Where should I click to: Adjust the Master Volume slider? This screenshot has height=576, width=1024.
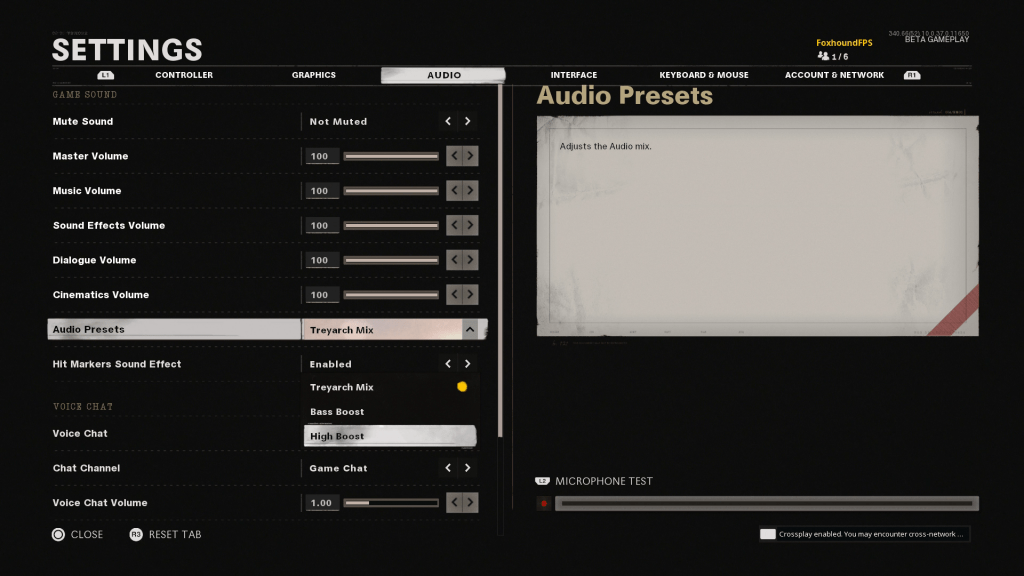pyautogui.click(x=390, y=155)
